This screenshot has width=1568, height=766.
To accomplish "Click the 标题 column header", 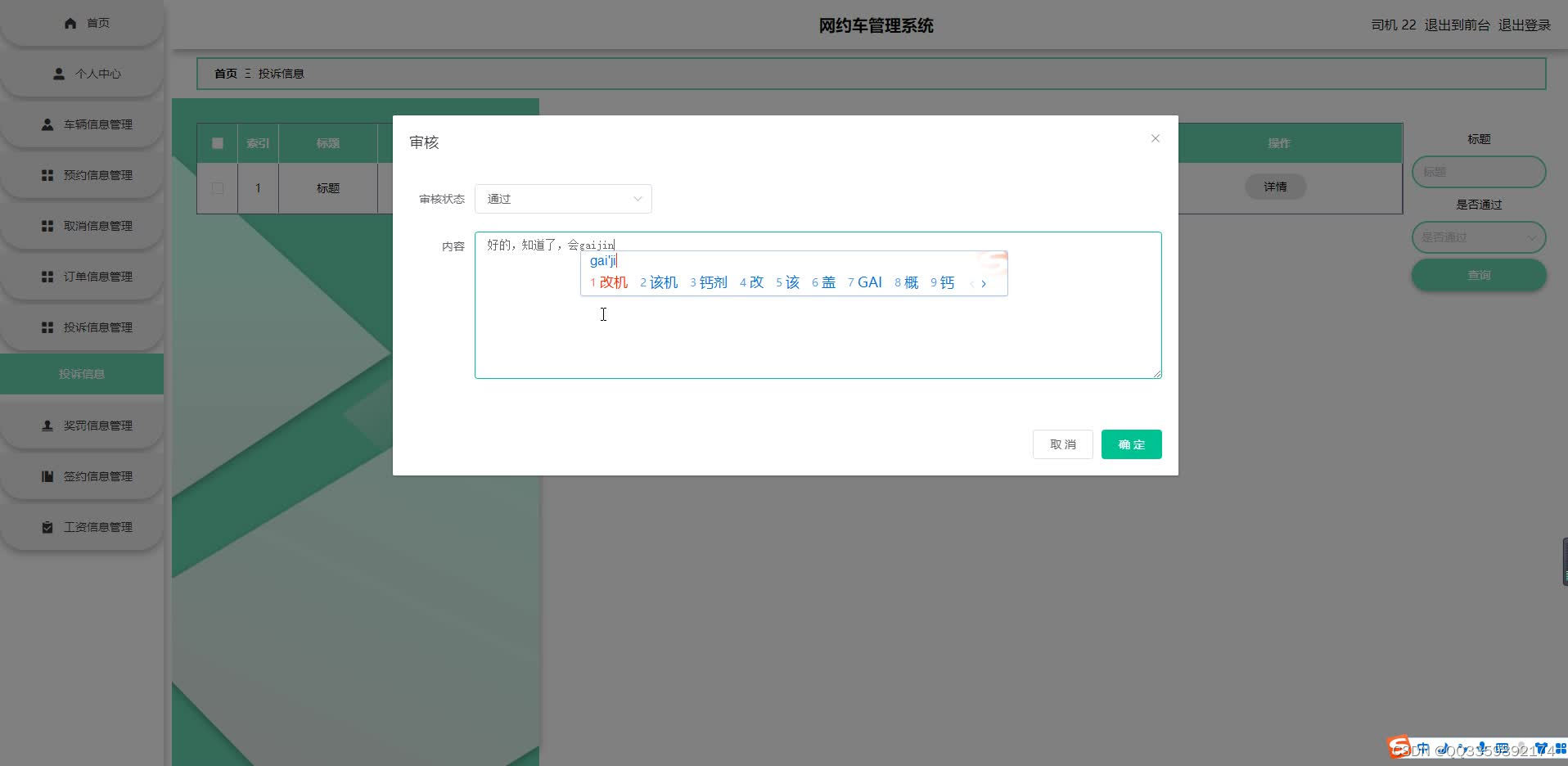I will [x=328, y=143].
